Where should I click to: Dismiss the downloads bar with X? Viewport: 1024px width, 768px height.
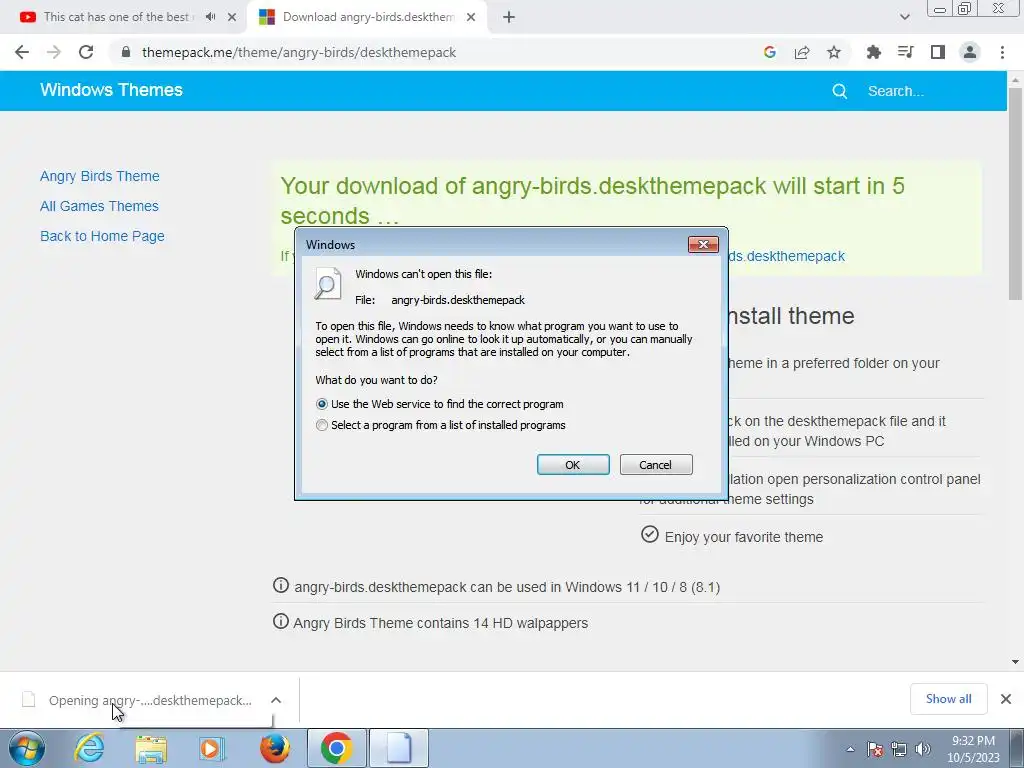[x=1006, y=699]
